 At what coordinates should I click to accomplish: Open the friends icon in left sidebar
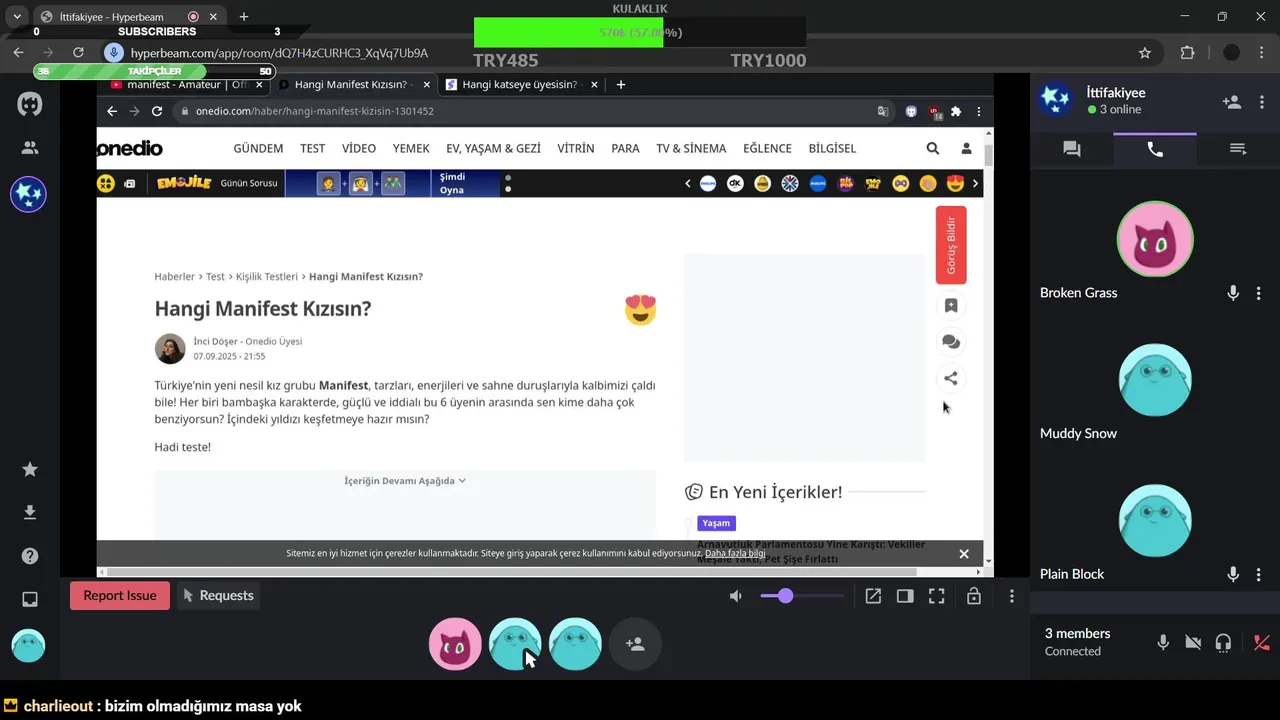pyautogui.click(x=30, y=148)
